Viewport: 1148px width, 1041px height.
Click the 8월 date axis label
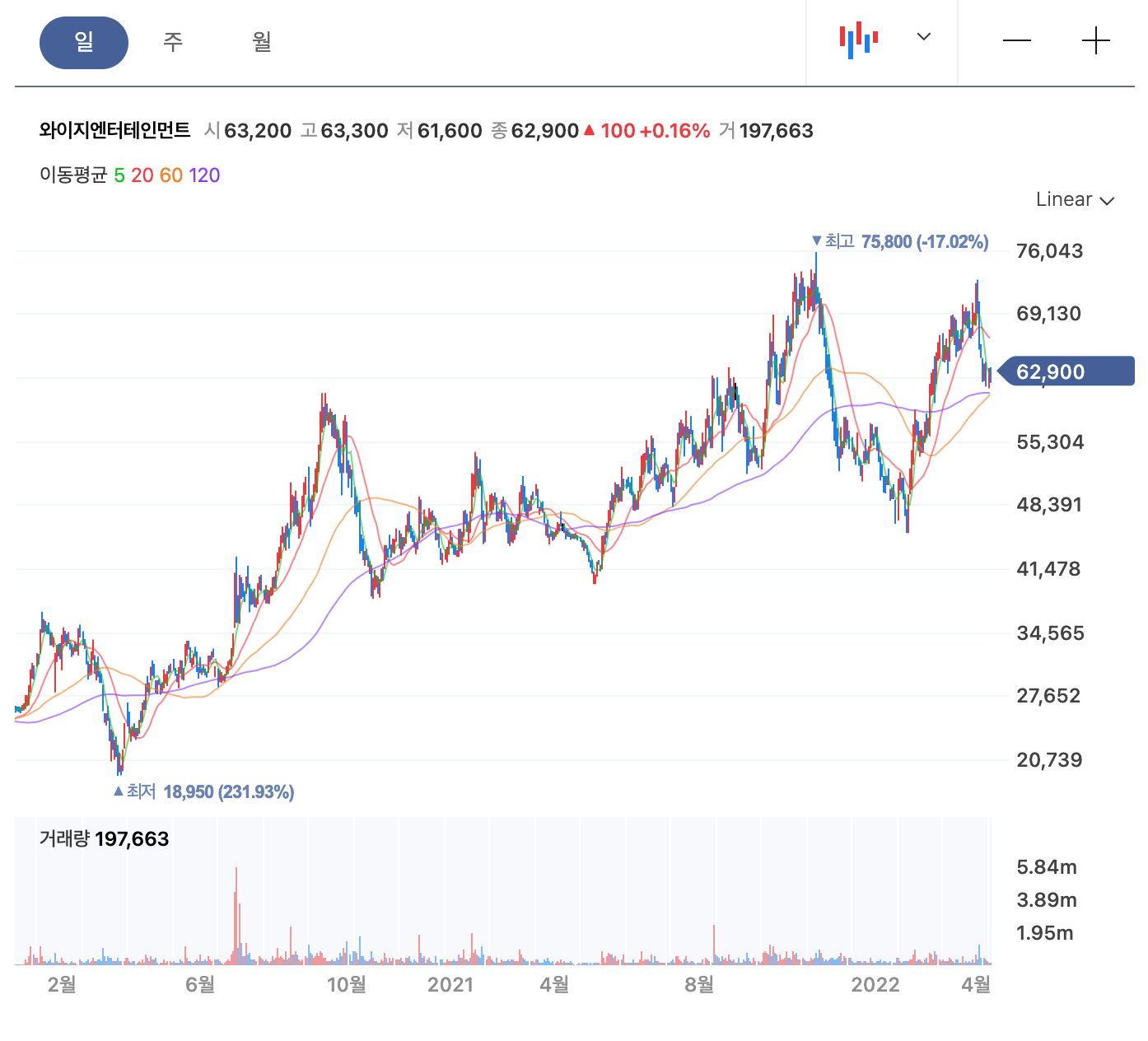pos(700,984)
